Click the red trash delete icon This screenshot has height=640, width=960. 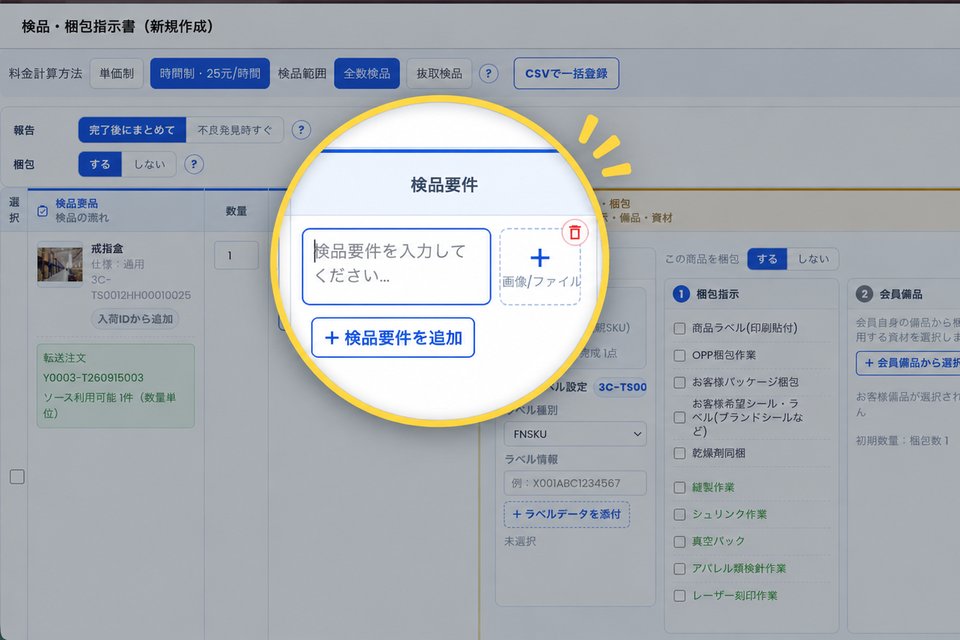pos(575,233)
